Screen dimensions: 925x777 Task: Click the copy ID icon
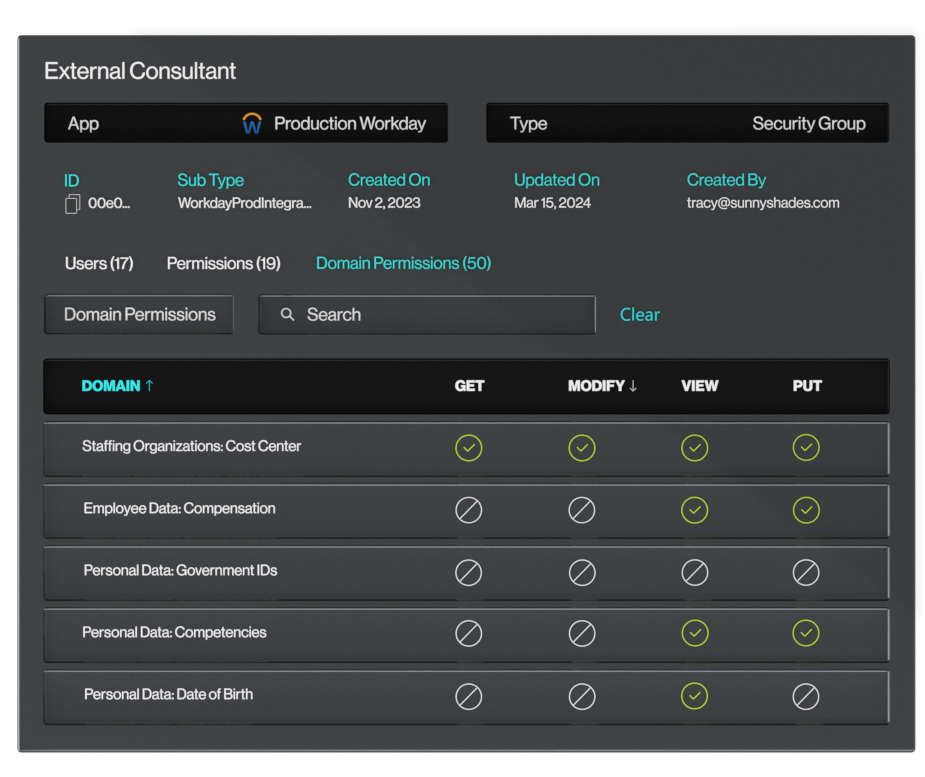tap(72, 204)
